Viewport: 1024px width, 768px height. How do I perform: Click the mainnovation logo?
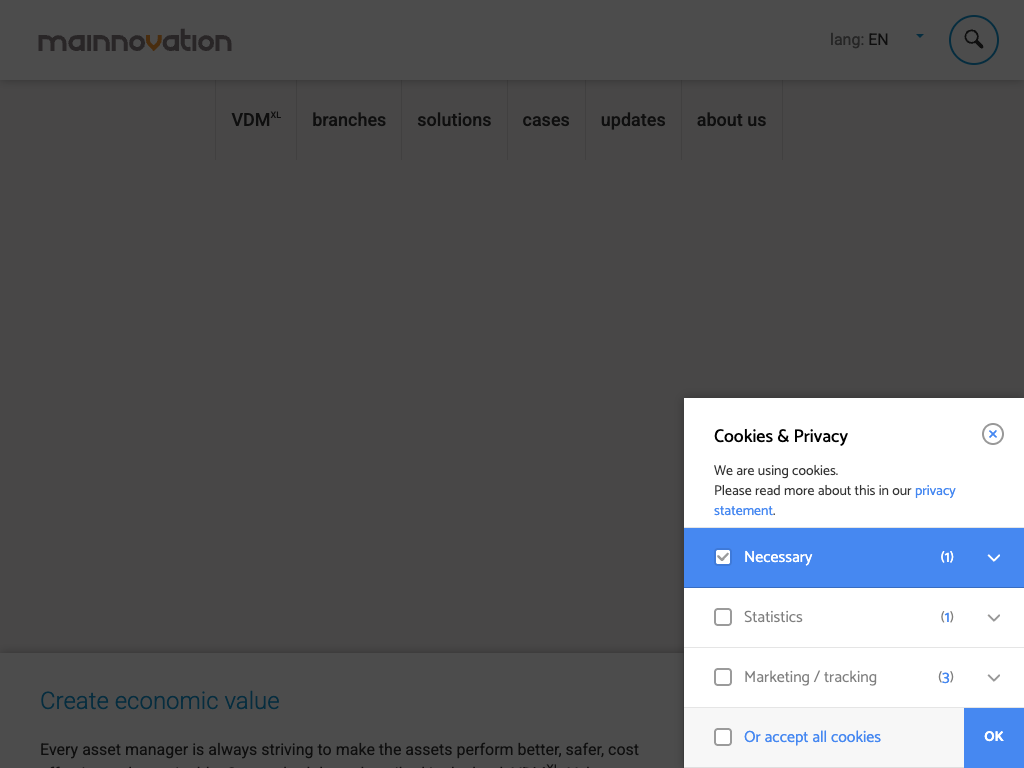coord(135,41)
